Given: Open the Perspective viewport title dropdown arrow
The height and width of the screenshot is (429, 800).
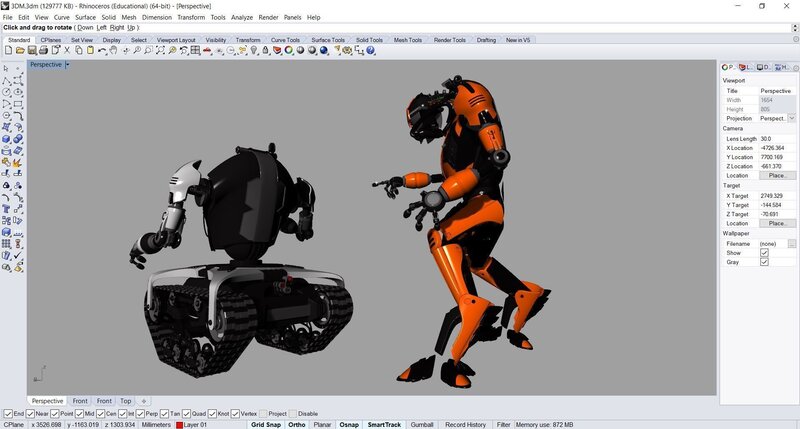Looking at the screenshot, I should (x=67, y=65).
